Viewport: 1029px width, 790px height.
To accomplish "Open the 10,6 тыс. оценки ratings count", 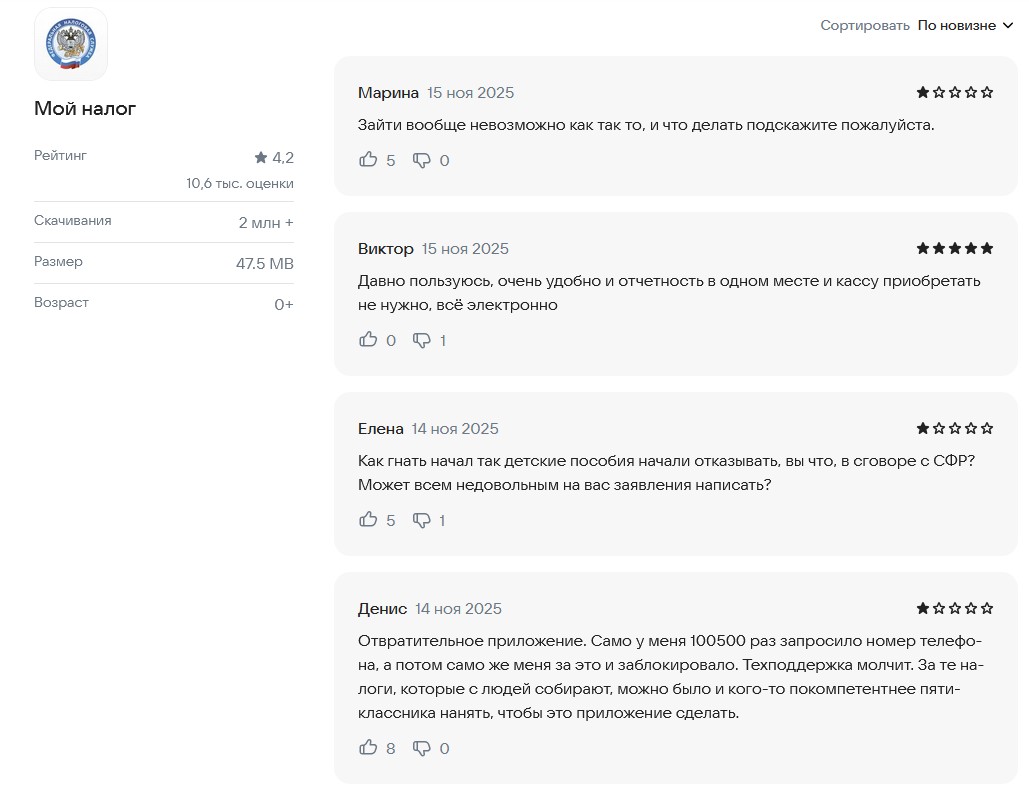I will click(x=240, y=184).
